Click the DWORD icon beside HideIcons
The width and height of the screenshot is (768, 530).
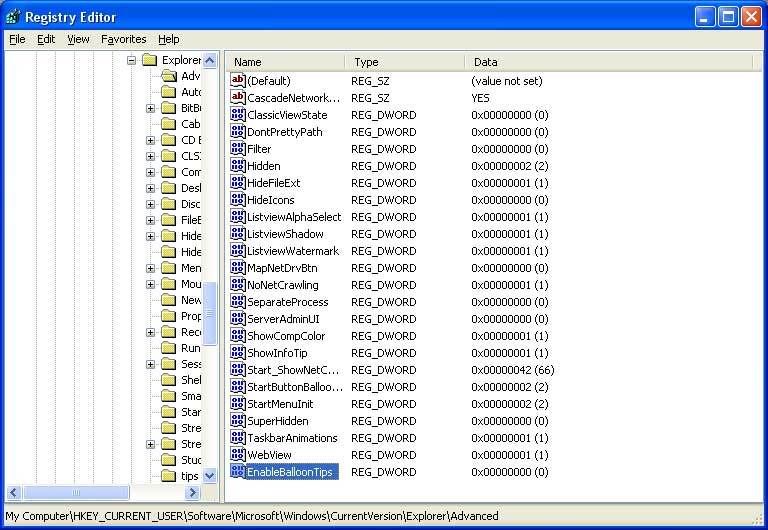[x=238, y=199]
